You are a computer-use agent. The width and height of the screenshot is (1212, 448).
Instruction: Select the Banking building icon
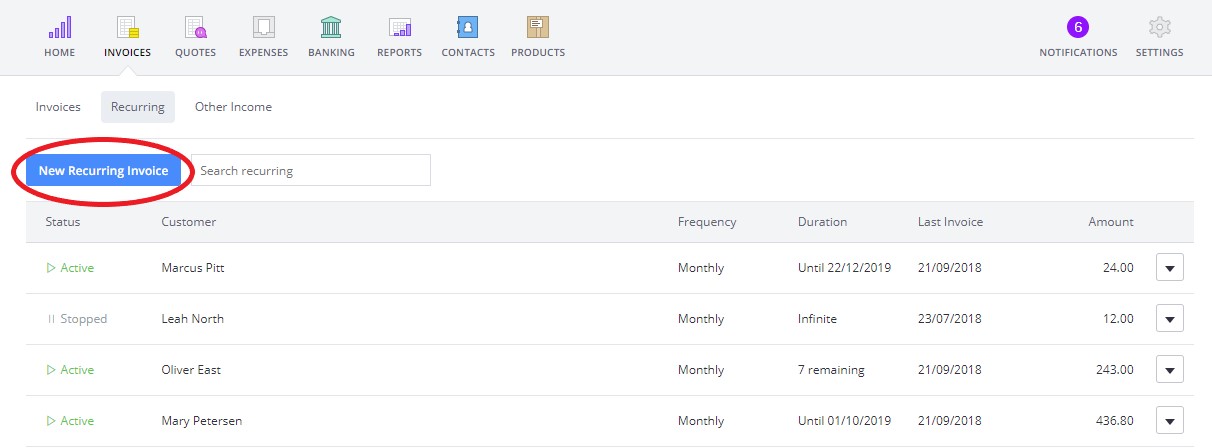(x=331, y=27)
